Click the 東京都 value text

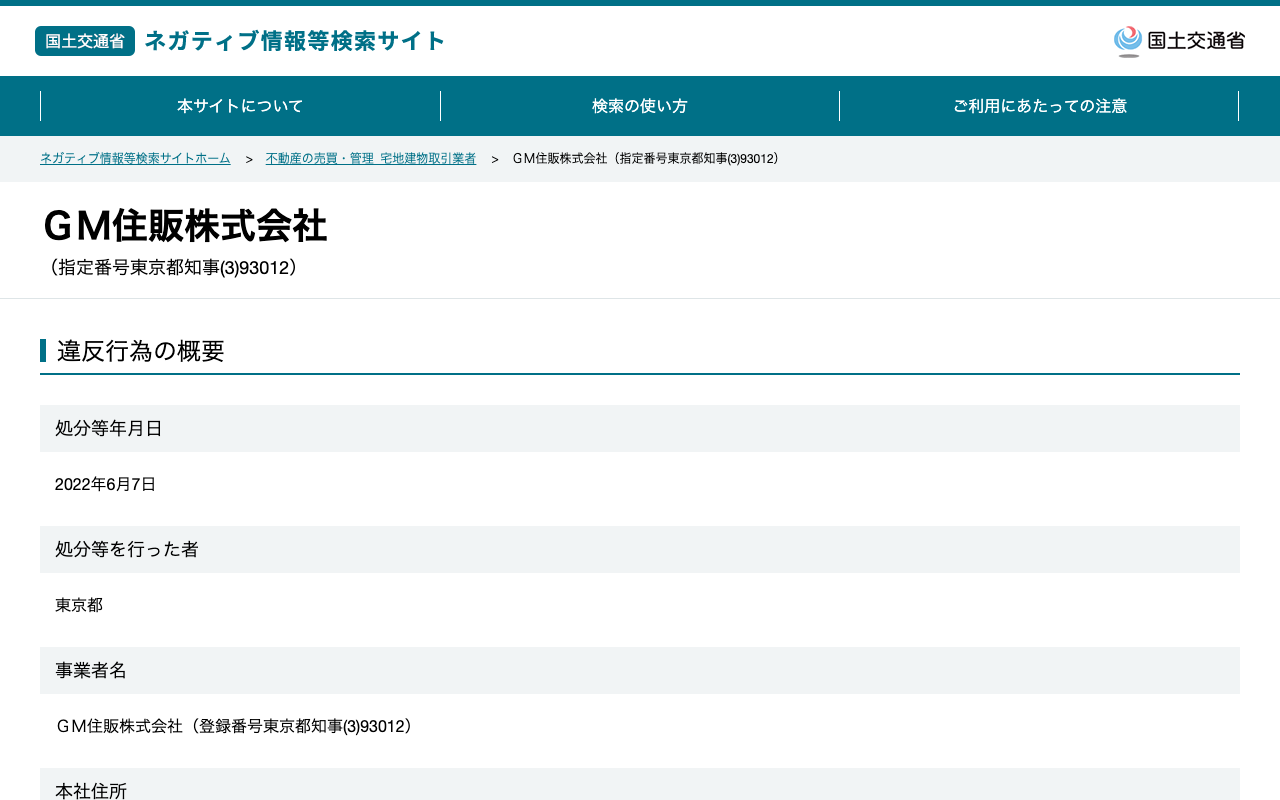tap(79, 606)
